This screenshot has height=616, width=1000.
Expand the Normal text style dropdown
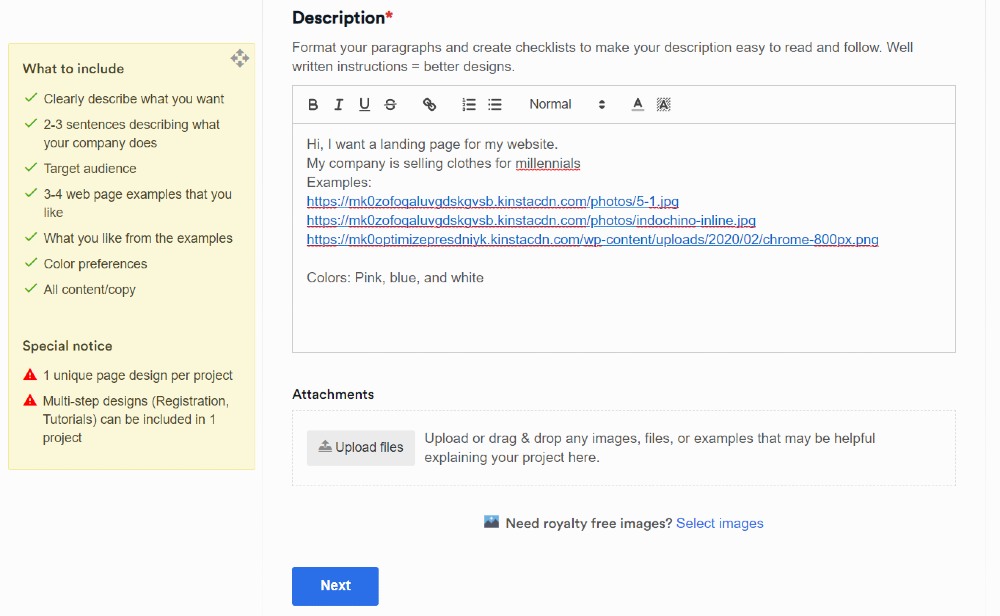coord(566,105)
